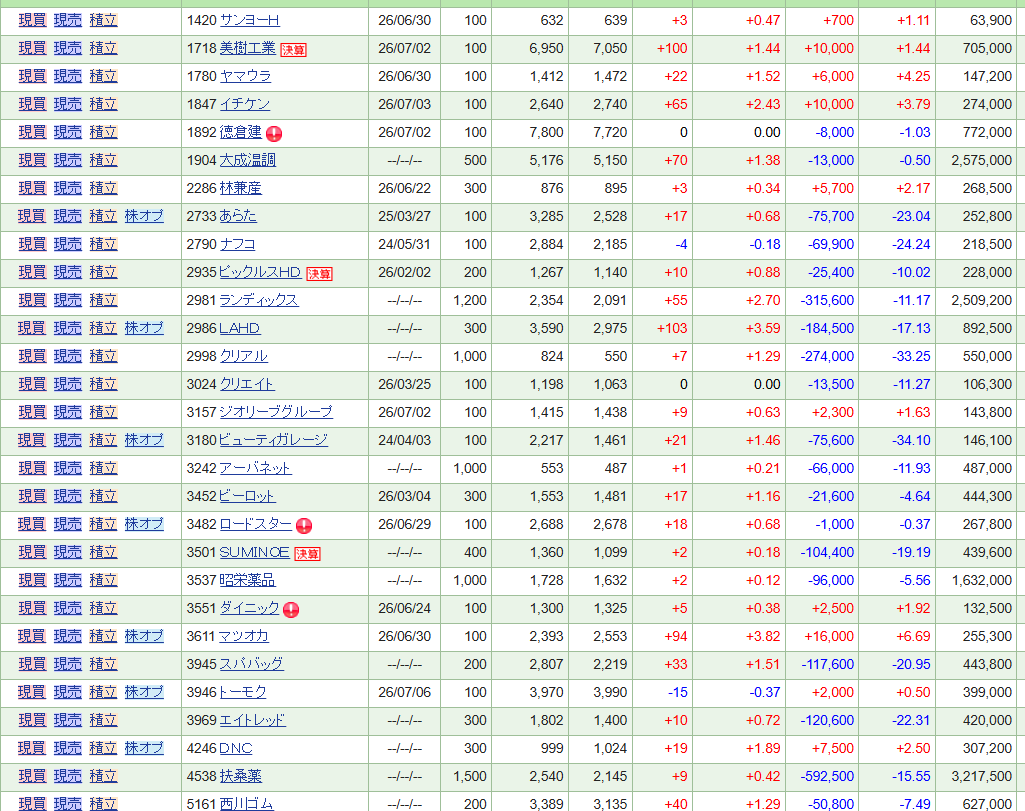Open stock page for ナフコ
Viewport: 1025px width, 811px height.
coord(237,244)
